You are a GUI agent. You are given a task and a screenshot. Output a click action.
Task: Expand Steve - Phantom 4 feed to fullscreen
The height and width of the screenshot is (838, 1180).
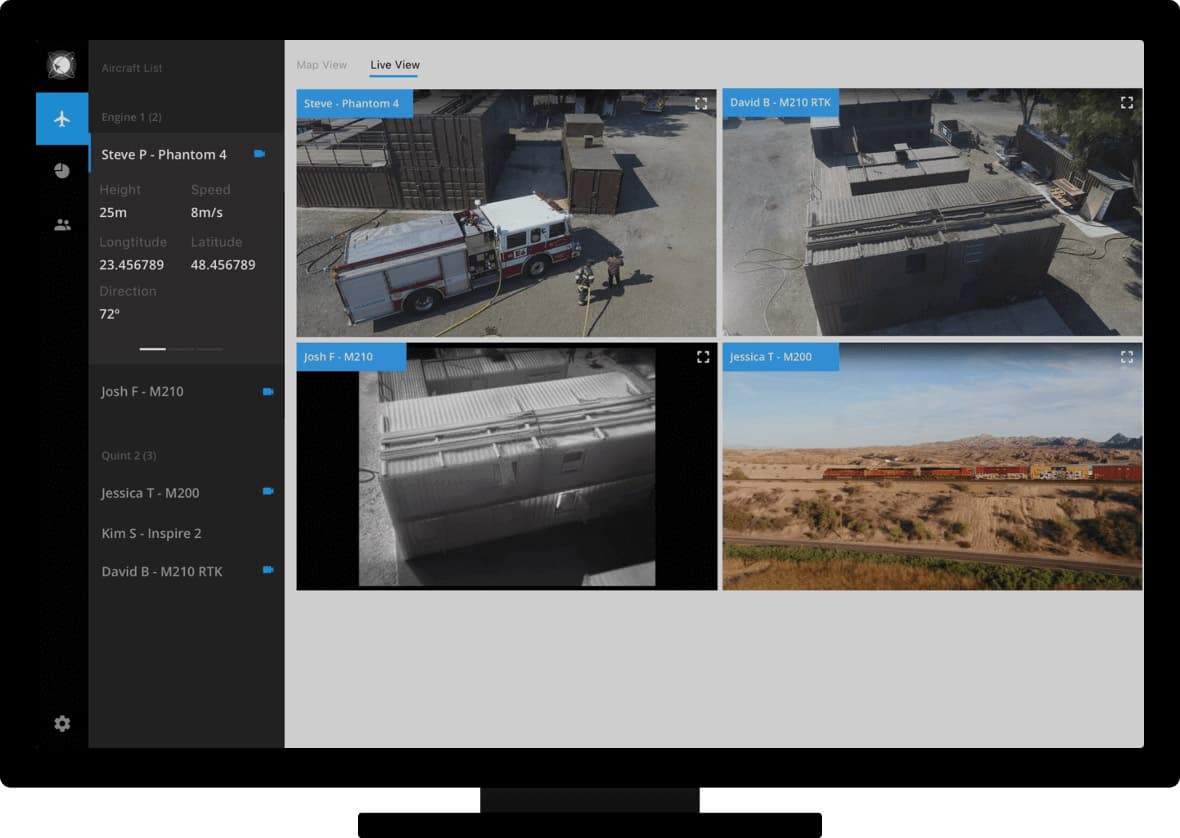[702, 103]
